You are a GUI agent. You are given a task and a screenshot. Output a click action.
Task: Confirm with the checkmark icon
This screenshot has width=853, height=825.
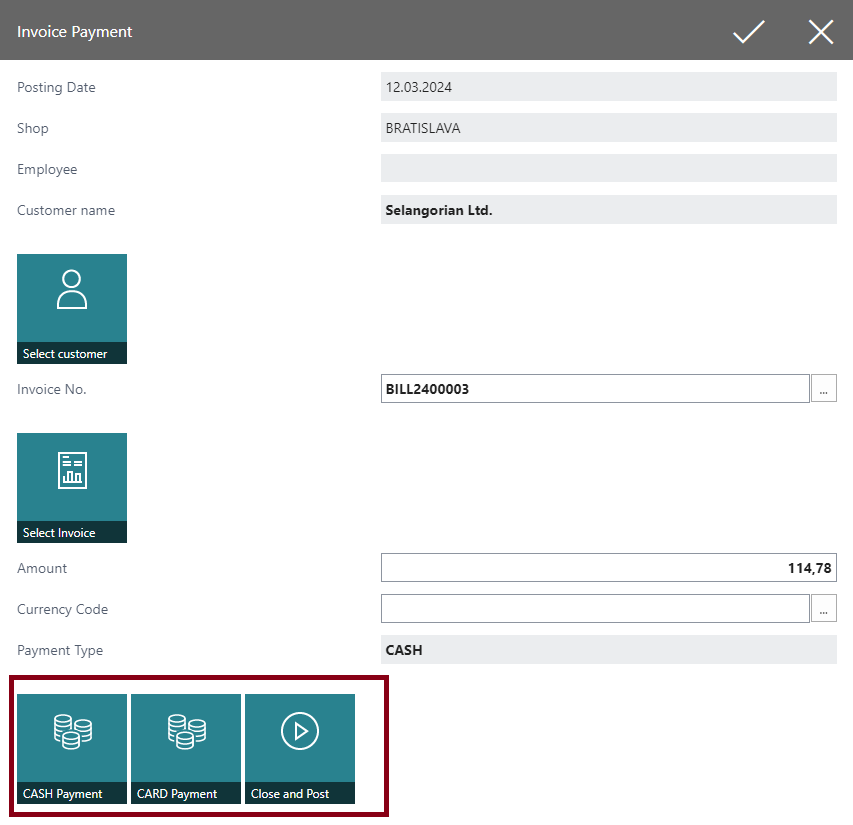(x=749, y=32)
